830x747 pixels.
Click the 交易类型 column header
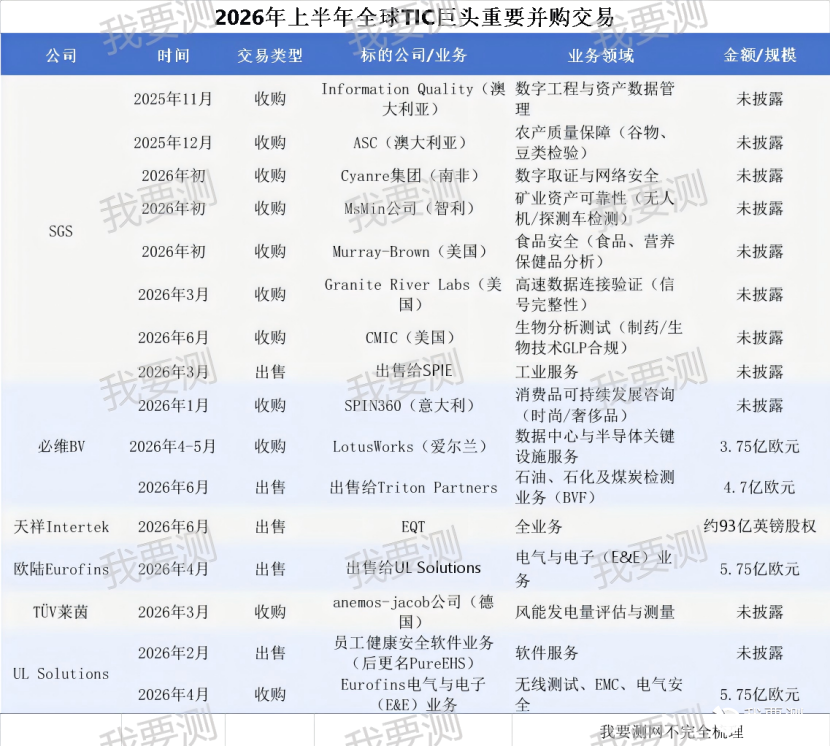point(270,55)
